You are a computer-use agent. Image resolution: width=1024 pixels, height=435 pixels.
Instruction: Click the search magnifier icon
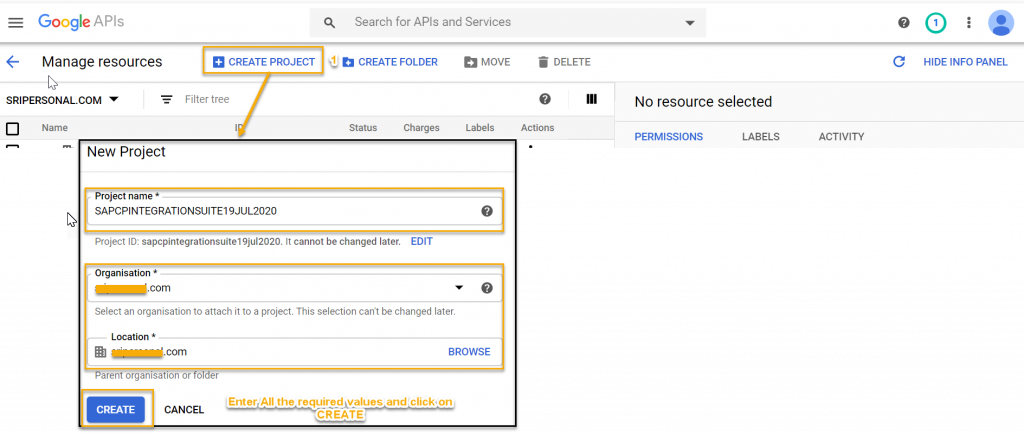[330, 23]
